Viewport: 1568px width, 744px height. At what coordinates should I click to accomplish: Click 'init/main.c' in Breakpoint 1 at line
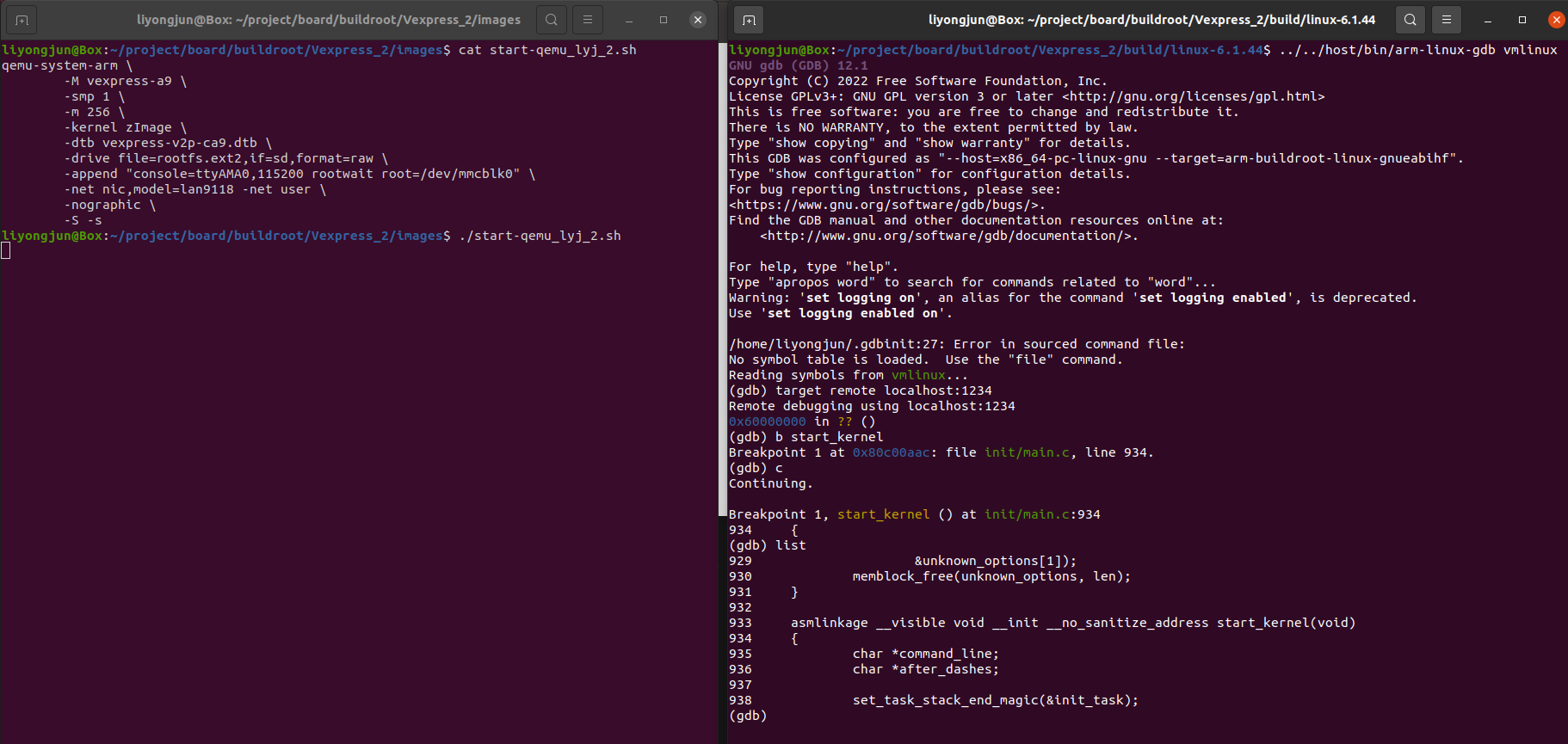click(x=1027, y=452)
